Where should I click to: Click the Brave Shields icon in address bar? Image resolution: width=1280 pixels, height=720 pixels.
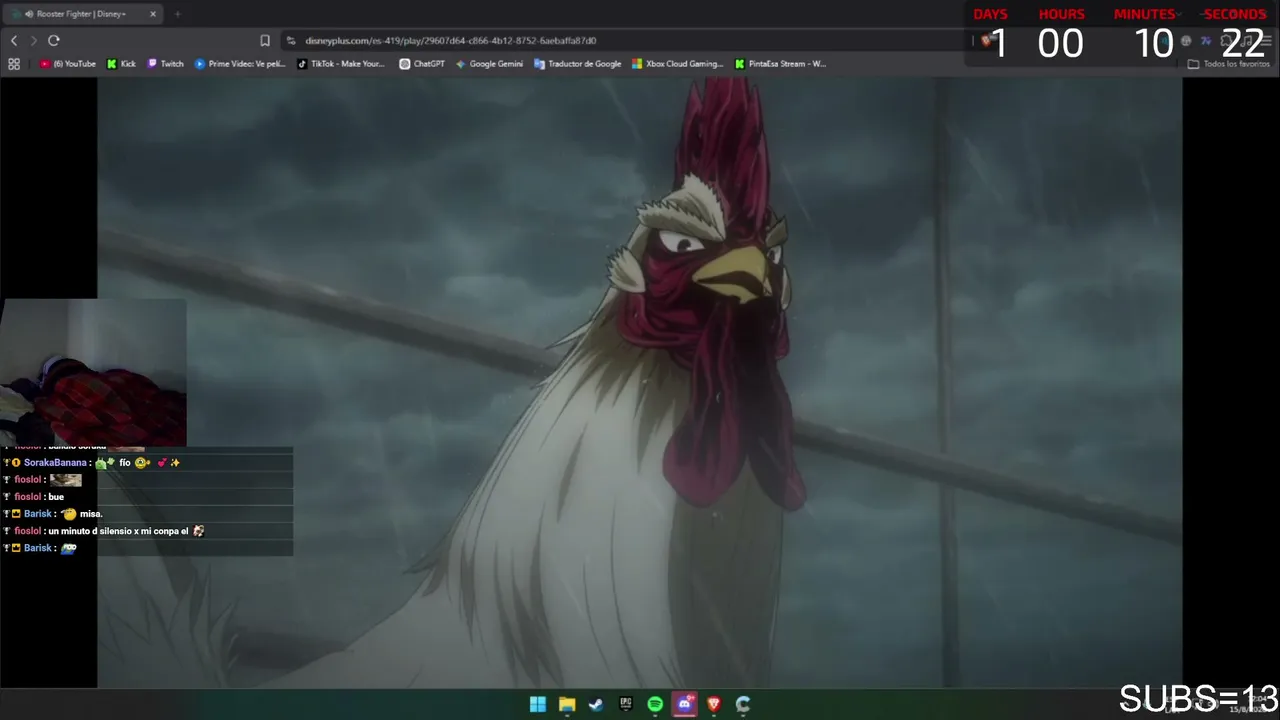pos(985,40)
